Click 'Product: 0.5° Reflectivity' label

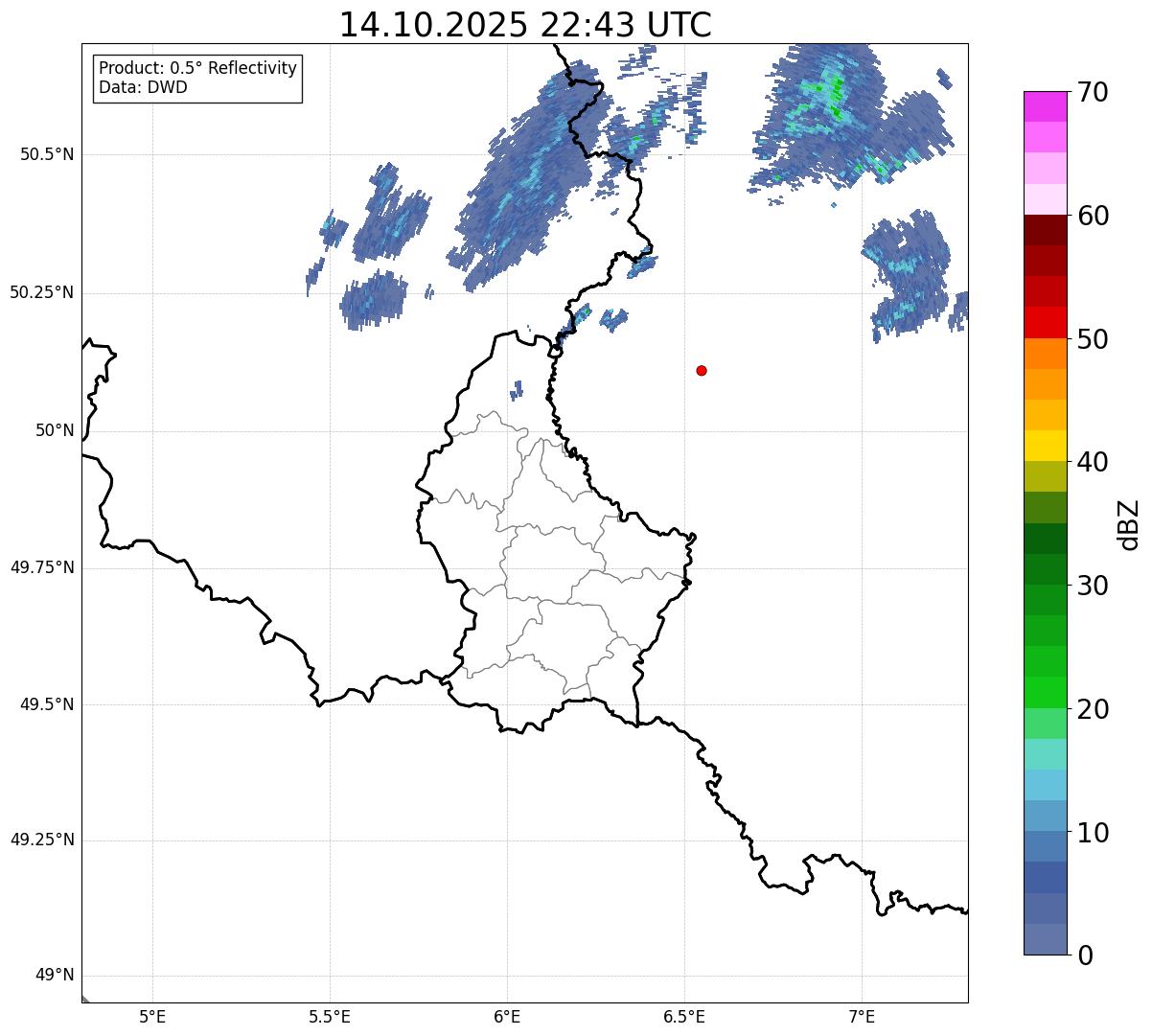pos(197,68)
